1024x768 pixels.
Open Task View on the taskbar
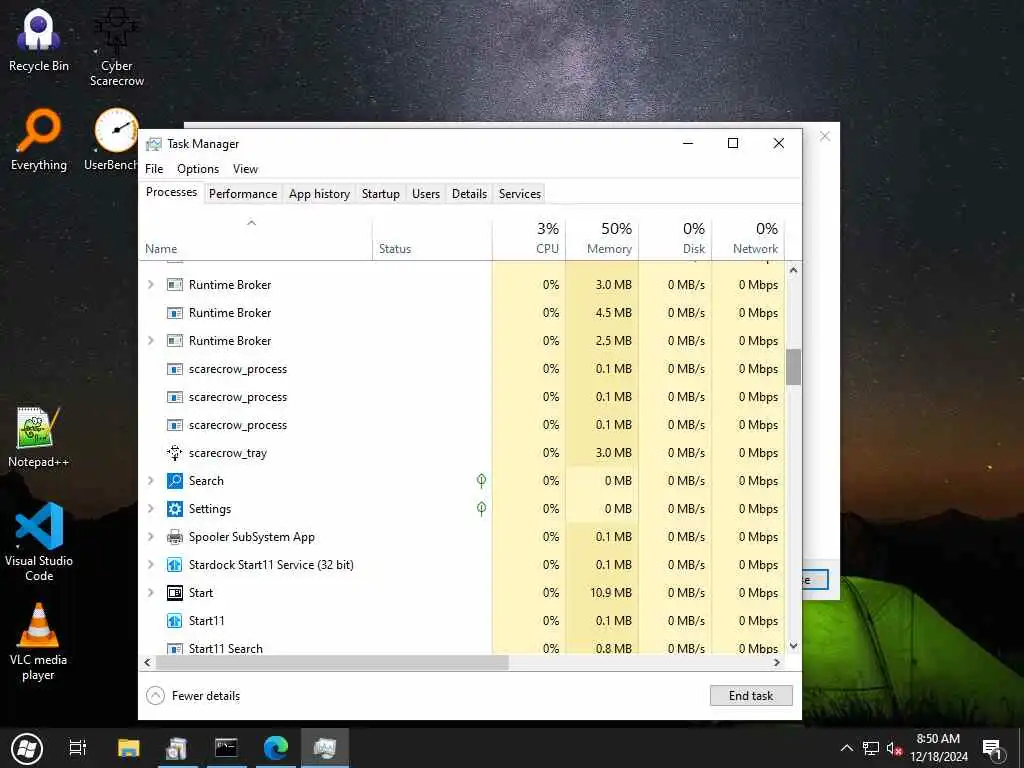click(78, 748)
